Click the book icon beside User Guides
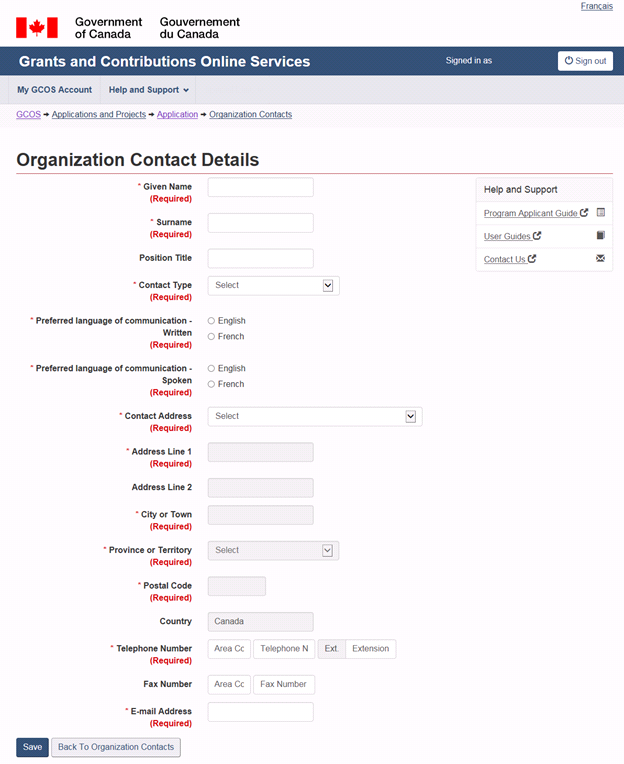The height and width of the screenshot is (764, 624). pos(600,236)
